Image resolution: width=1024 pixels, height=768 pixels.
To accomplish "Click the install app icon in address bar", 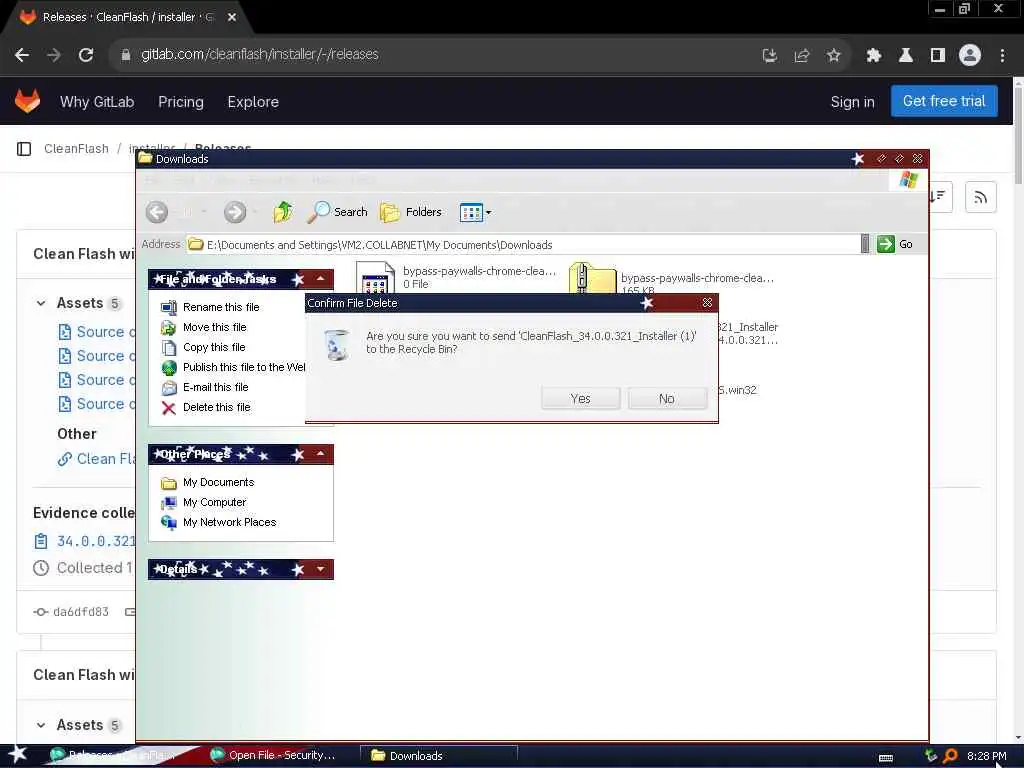I will click(x=770, y=56).
